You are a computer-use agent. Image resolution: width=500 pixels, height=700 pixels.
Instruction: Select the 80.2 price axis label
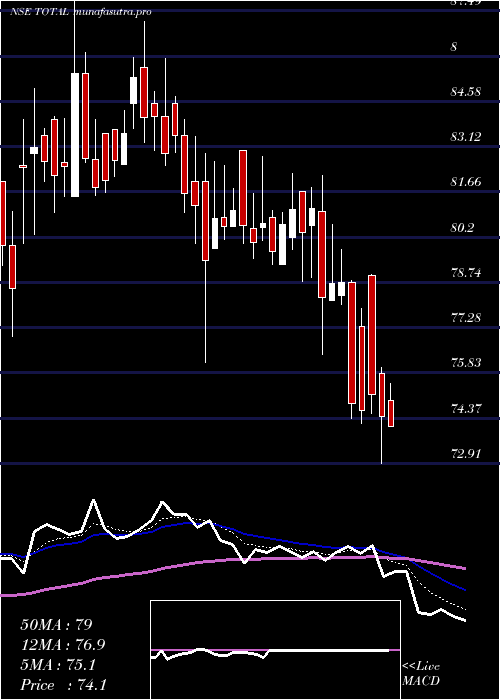(463, 228)
